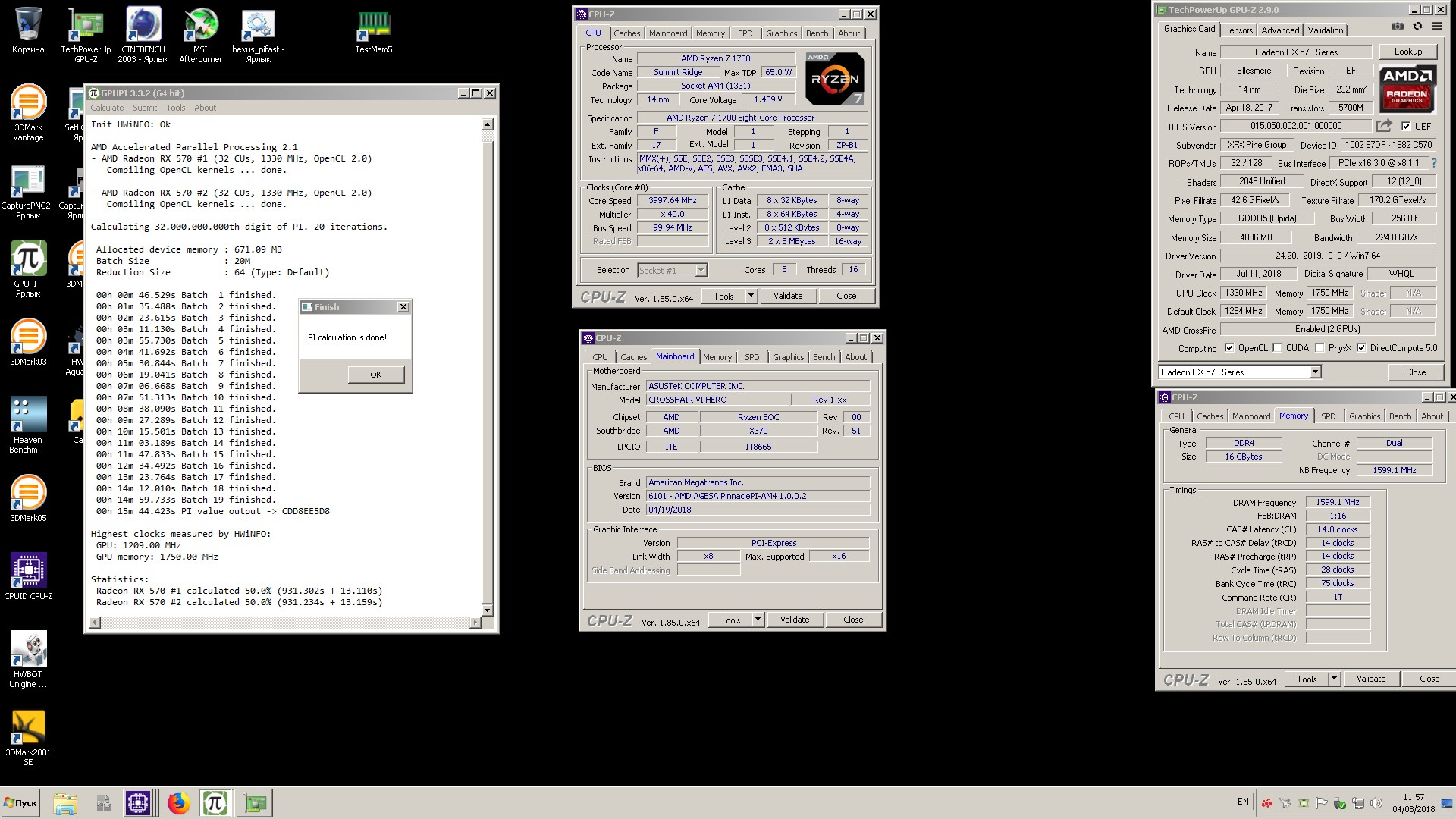Viewport: 1456px width, 819px height.
Task: Click the GPU-Z refresh icon
Action: point(1417,26)
